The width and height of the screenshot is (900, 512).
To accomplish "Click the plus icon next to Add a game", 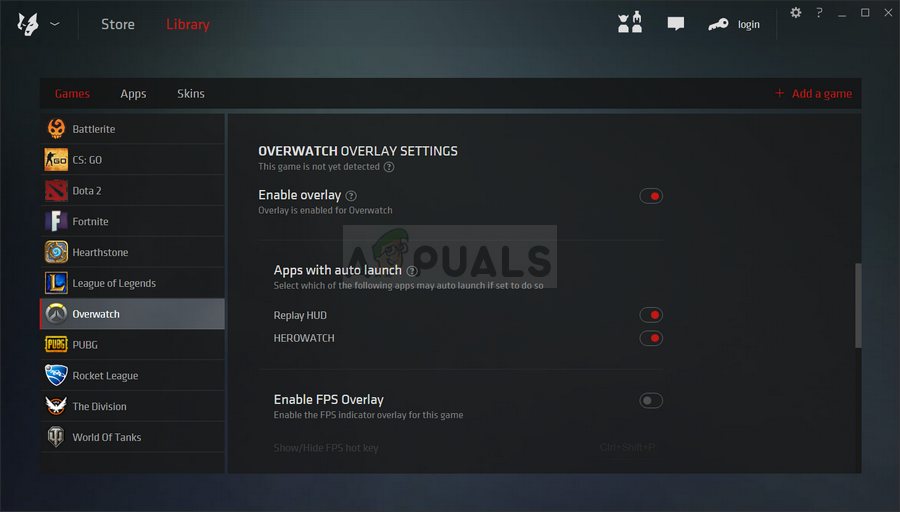I will click(x=779, y=93).
